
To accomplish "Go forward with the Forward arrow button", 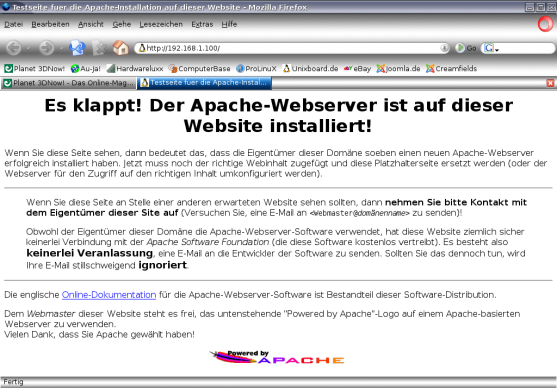I will pyautogui.click(x=47, y=48).
